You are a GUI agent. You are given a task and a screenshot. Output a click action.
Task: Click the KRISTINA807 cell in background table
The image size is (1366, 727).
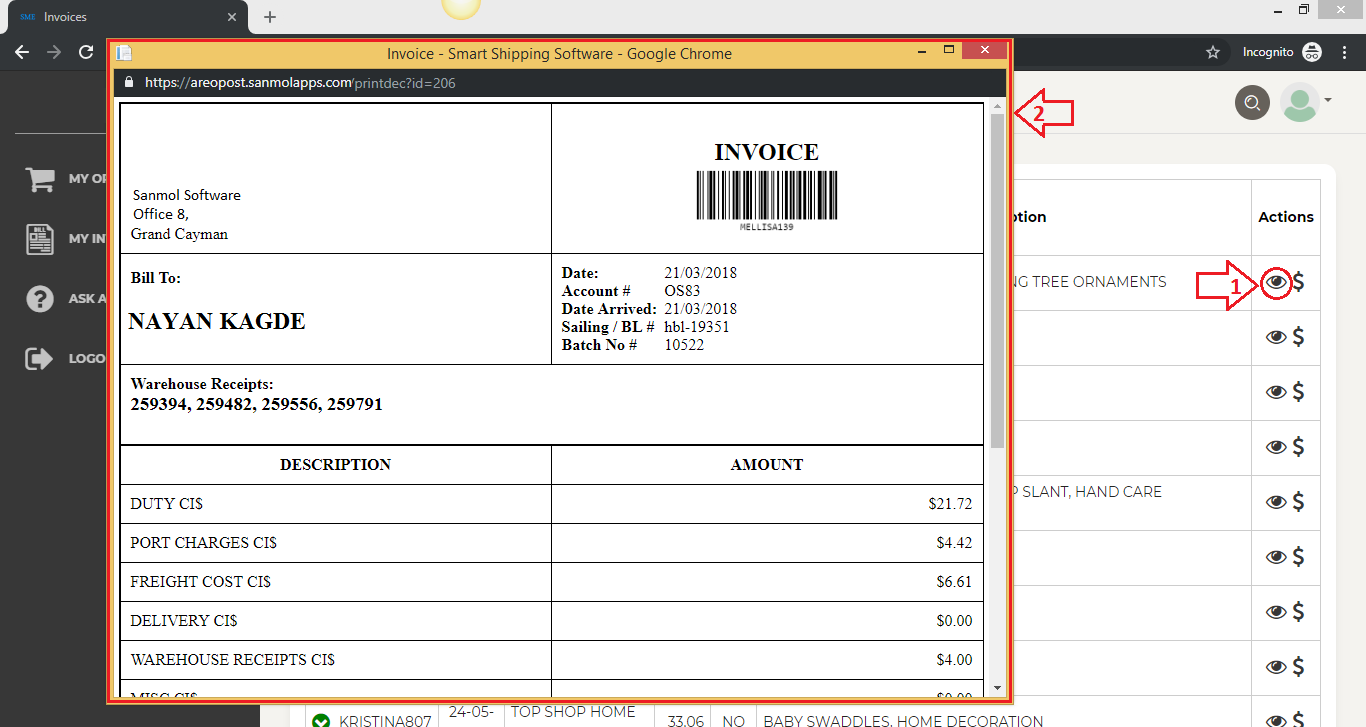pyautogui.click(x=385, y=720)
